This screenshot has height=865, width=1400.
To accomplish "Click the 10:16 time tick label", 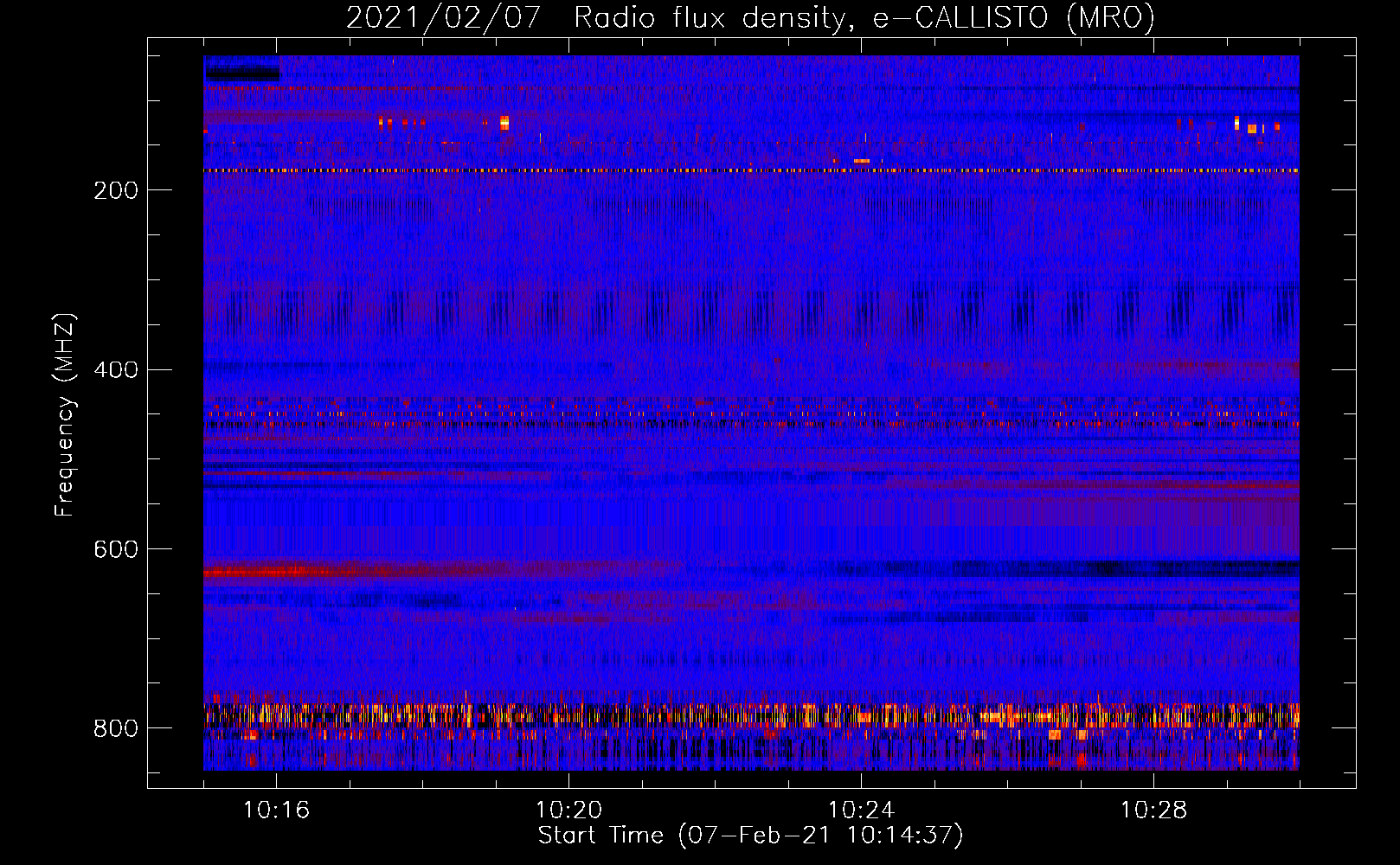I will click(x=276, y=811).
